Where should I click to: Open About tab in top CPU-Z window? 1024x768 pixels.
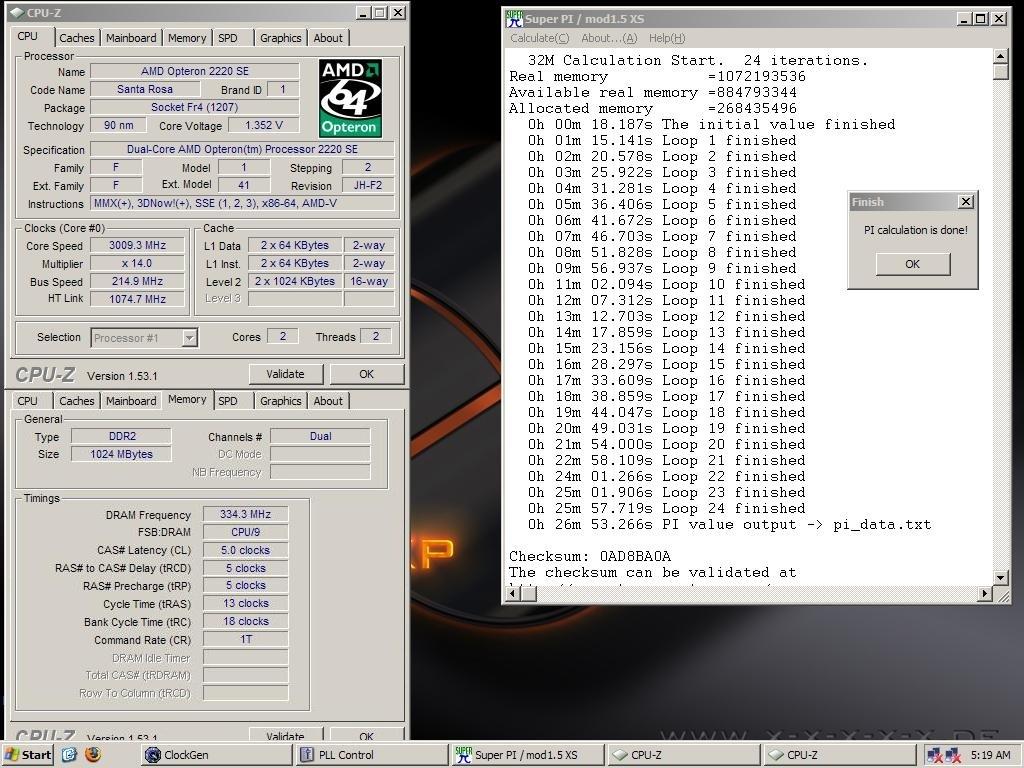(x=328, y=38)
